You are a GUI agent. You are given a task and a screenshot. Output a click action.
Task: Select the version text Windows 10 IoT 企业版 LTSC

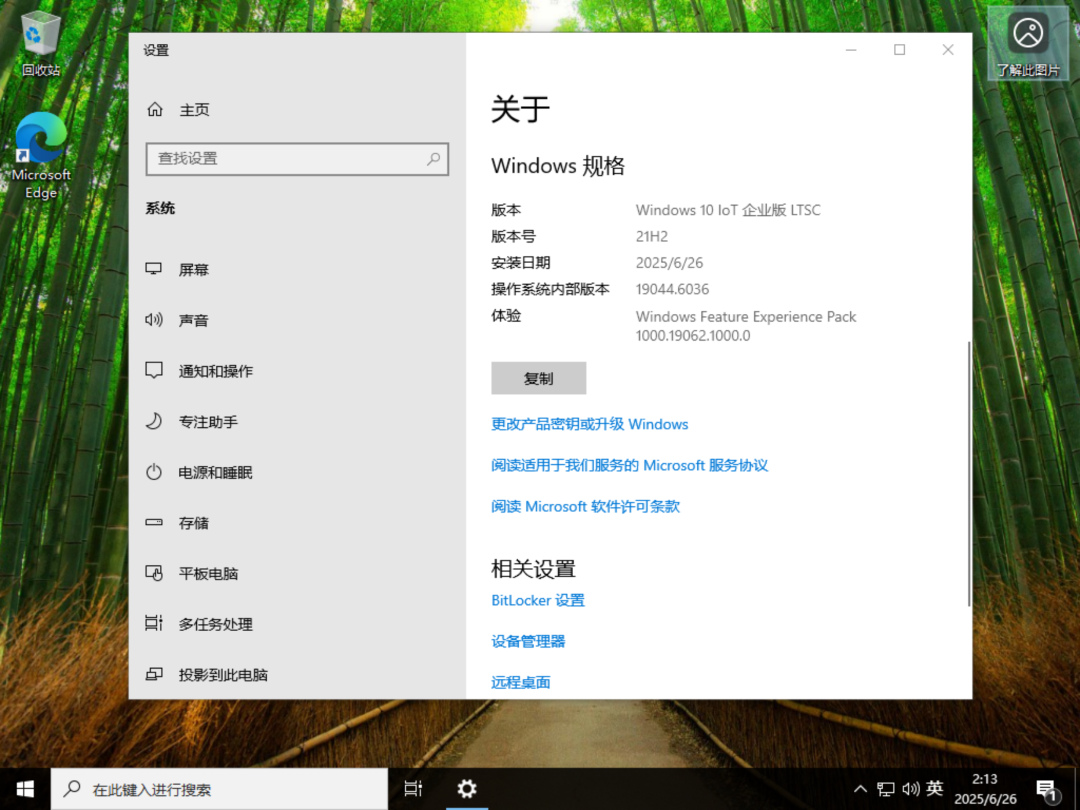[x=728, y=210]
